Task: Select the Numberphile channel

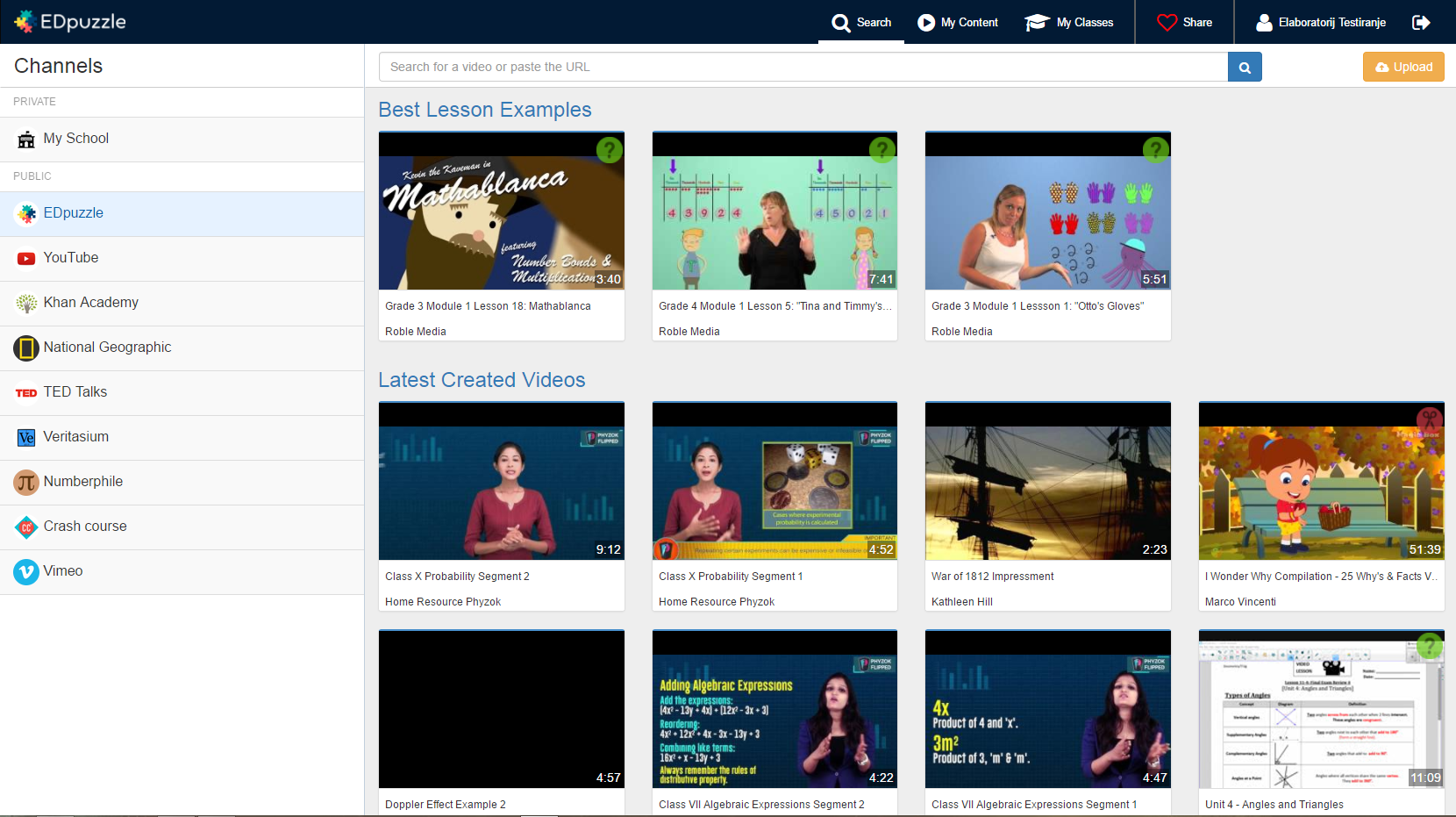Action: [x=83, y=482]
